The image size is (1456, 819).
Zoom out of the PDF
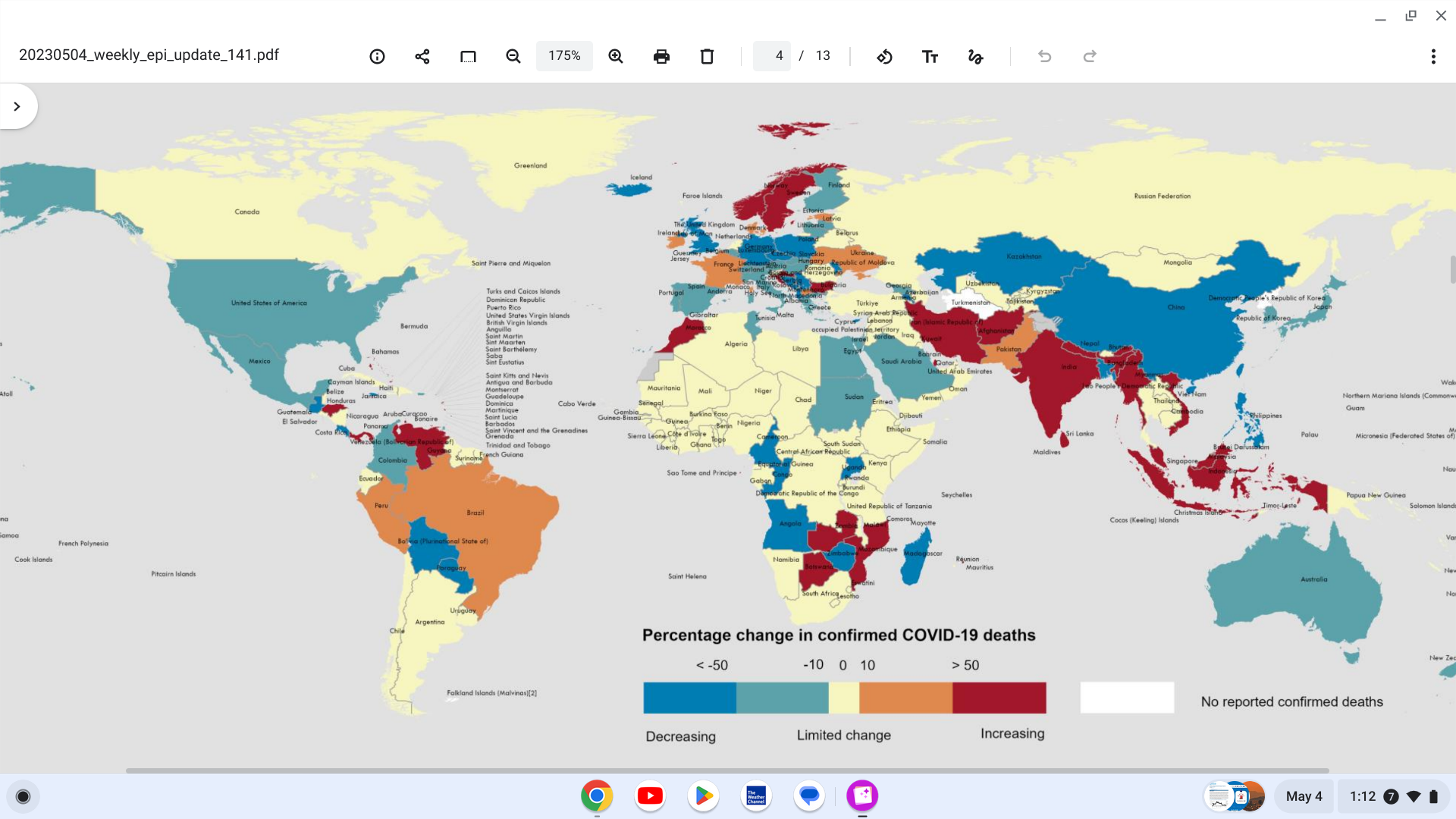pos(513,56)
